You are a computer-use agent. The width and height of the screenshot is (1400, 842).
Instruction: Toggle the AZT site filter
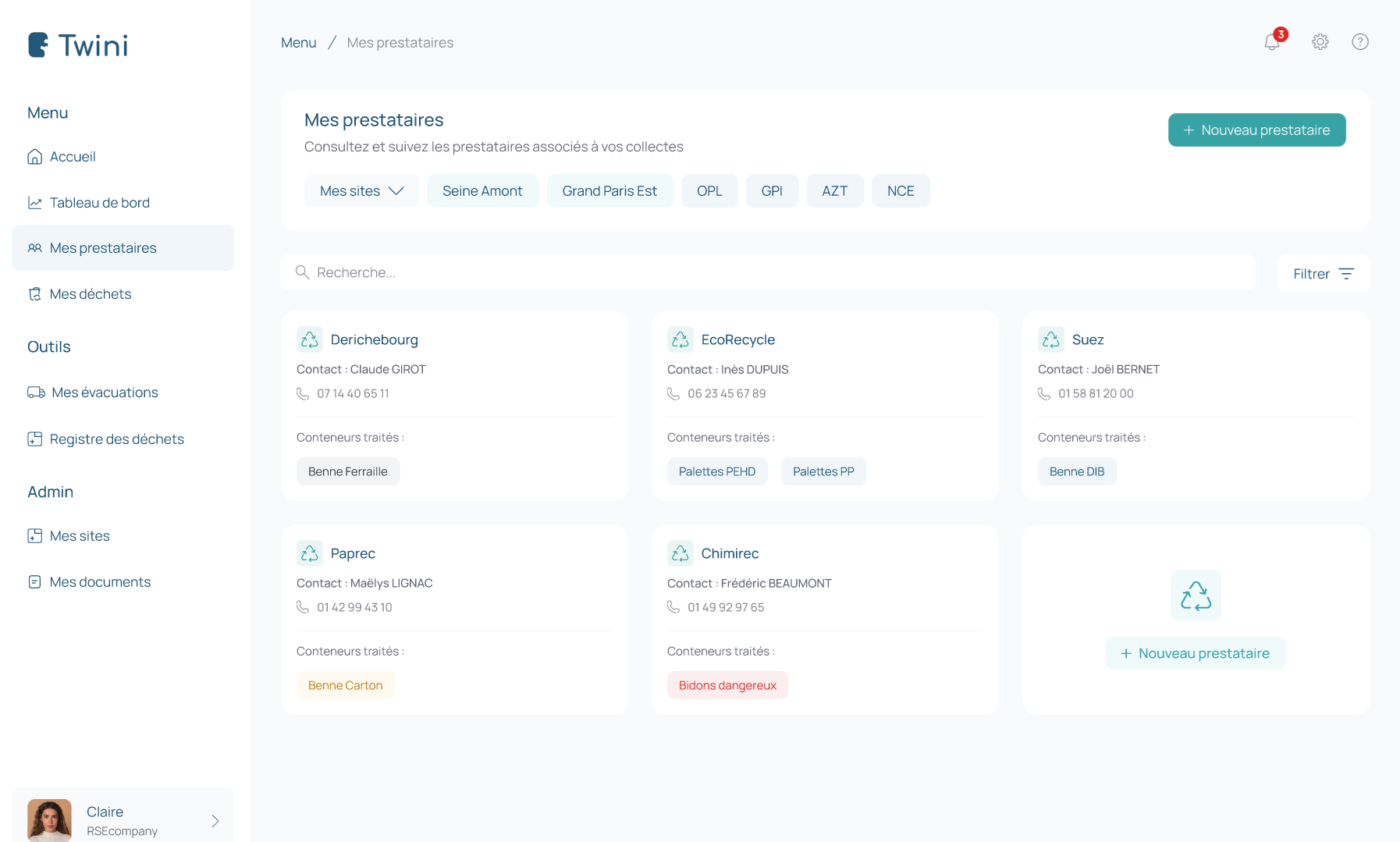[835, 191]
